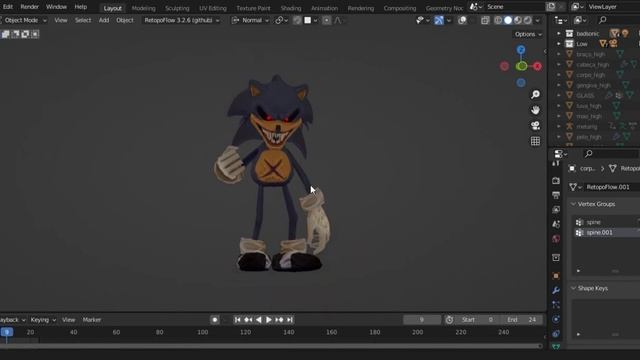Open the viewport Select menu
This screenshot has height=360, width=640.
click(83, 20)
